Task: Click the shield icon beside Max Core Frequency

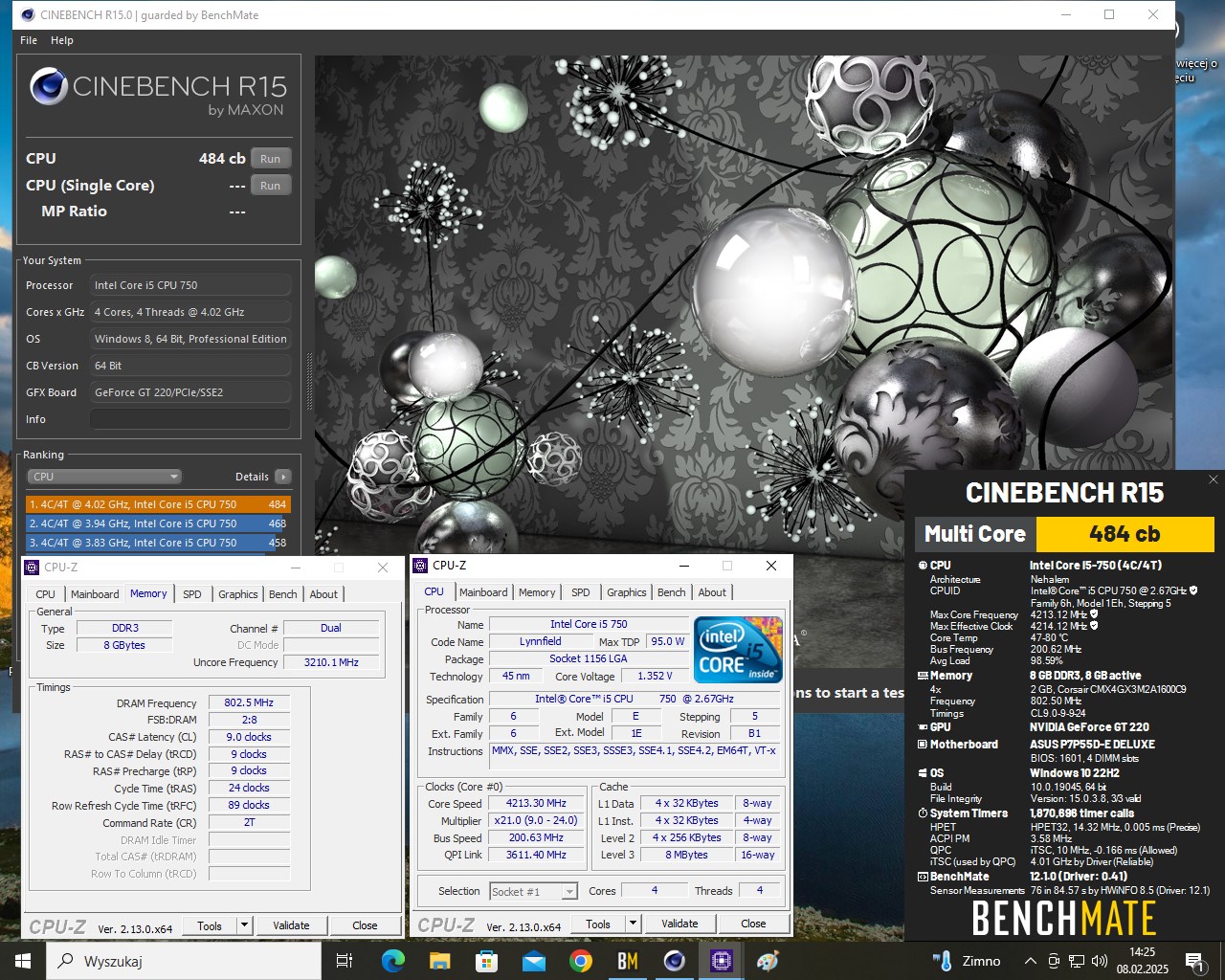Action: (1094, 614)
